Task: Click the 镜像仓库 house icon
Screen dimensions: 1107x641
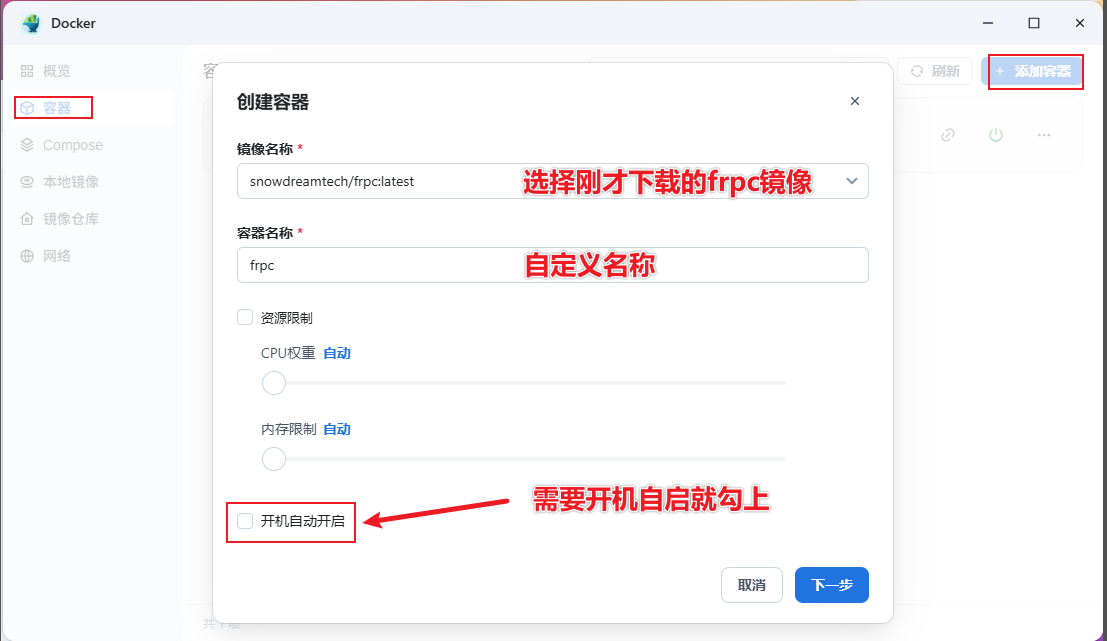Action: [x=27, y=219]
